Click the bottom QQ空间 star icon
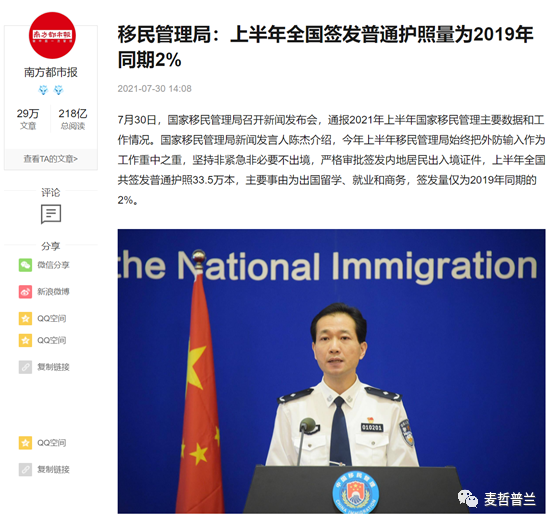 click(x=25, y=443)
